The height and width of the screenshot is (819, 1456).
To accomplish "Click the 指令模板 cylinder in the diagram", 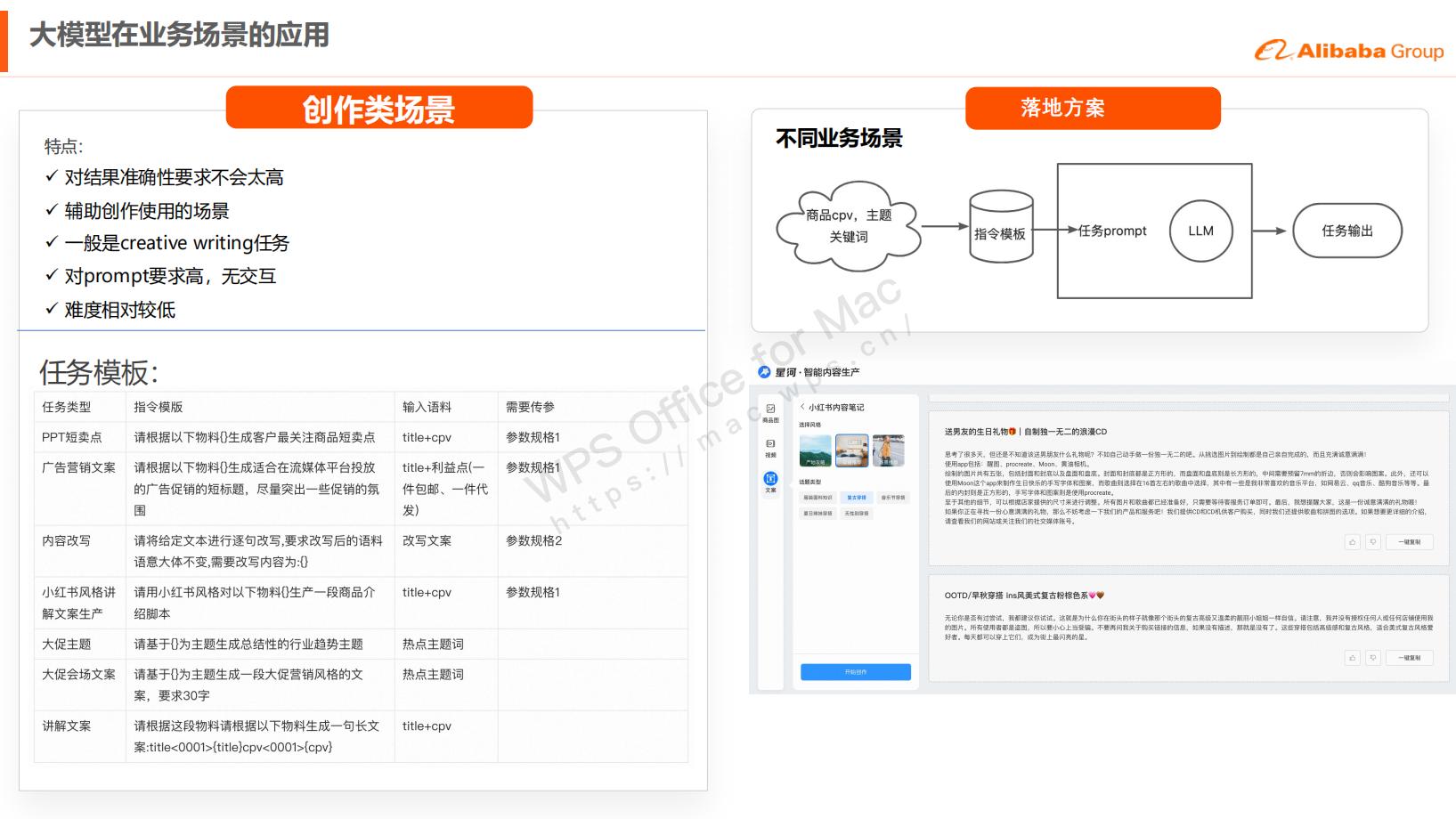I will click(x=1001, y=226).
